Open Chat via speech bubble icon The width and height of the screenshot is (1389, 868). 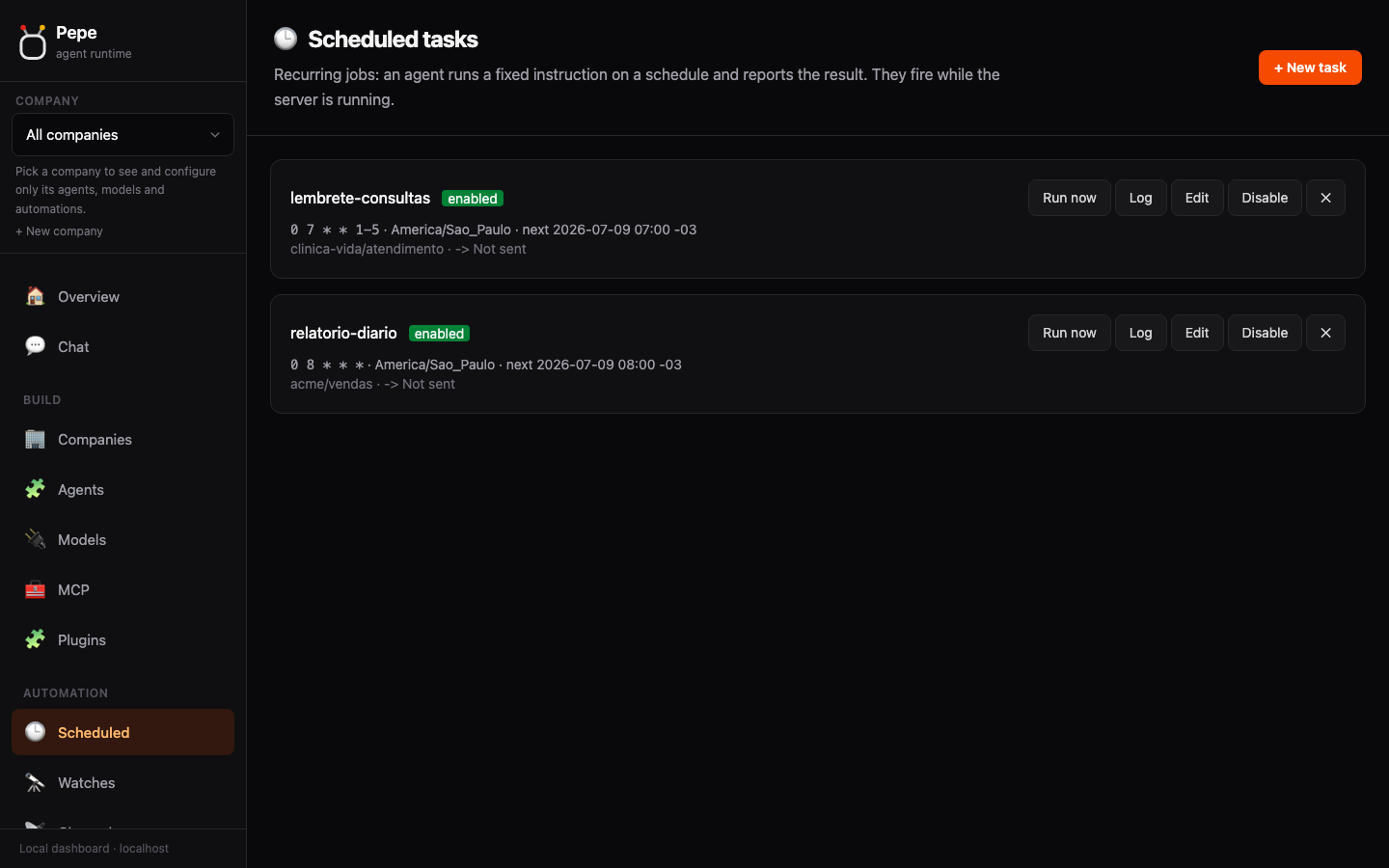tap(36, 346)
